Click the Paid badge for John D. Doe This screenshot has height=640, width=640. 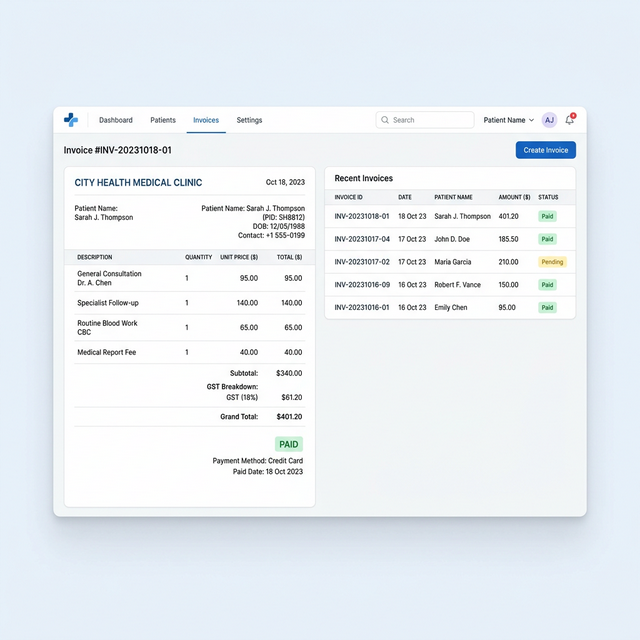(547, 239)
